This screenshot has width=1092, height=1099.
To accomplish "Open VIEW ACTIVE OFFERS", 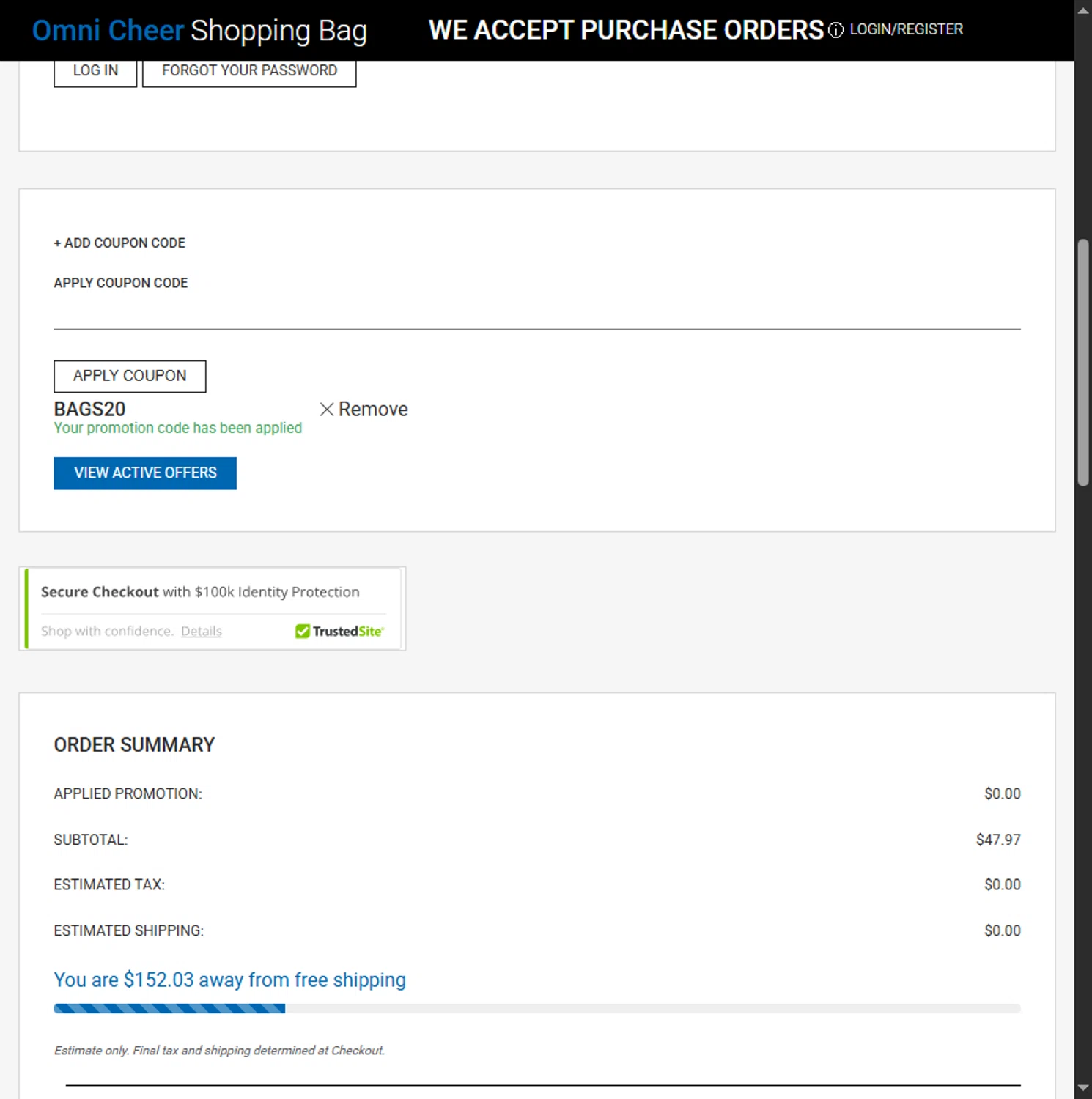I will [145, 473].
